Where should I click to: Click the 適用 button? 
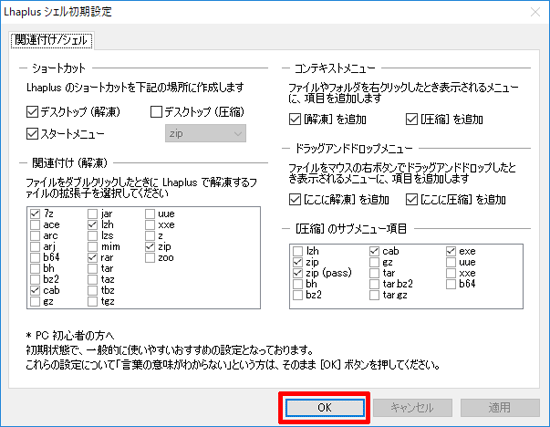click(x=500, y=408)
